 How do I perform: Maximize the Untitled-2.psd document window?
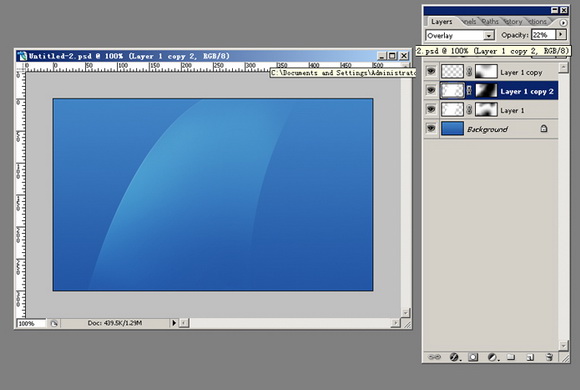392,56
